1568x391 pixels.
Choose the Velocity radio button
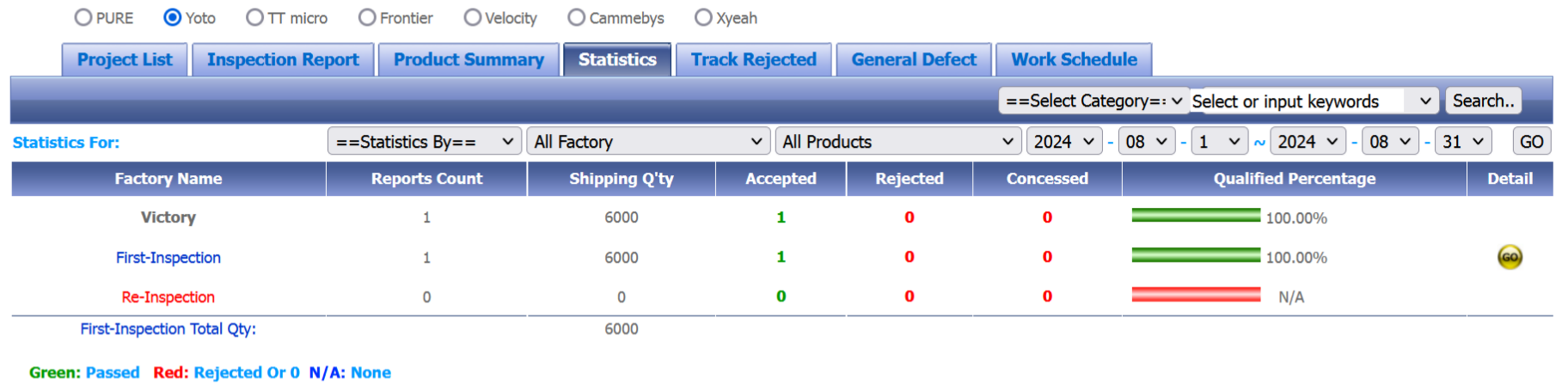(473, 18)
